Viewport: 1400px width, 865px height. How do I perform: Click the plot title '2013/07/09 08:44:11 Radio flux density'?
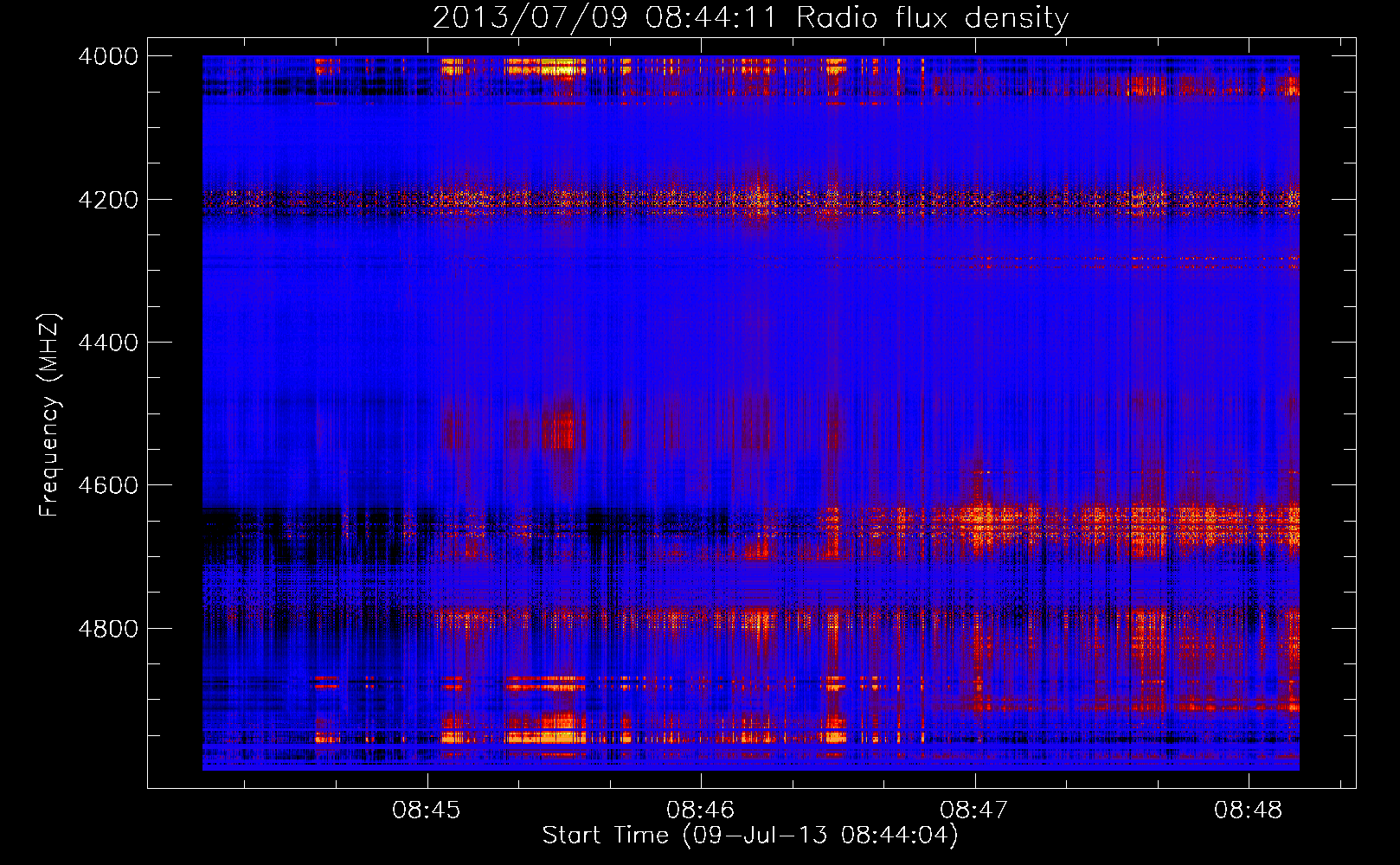click(750, 17)
